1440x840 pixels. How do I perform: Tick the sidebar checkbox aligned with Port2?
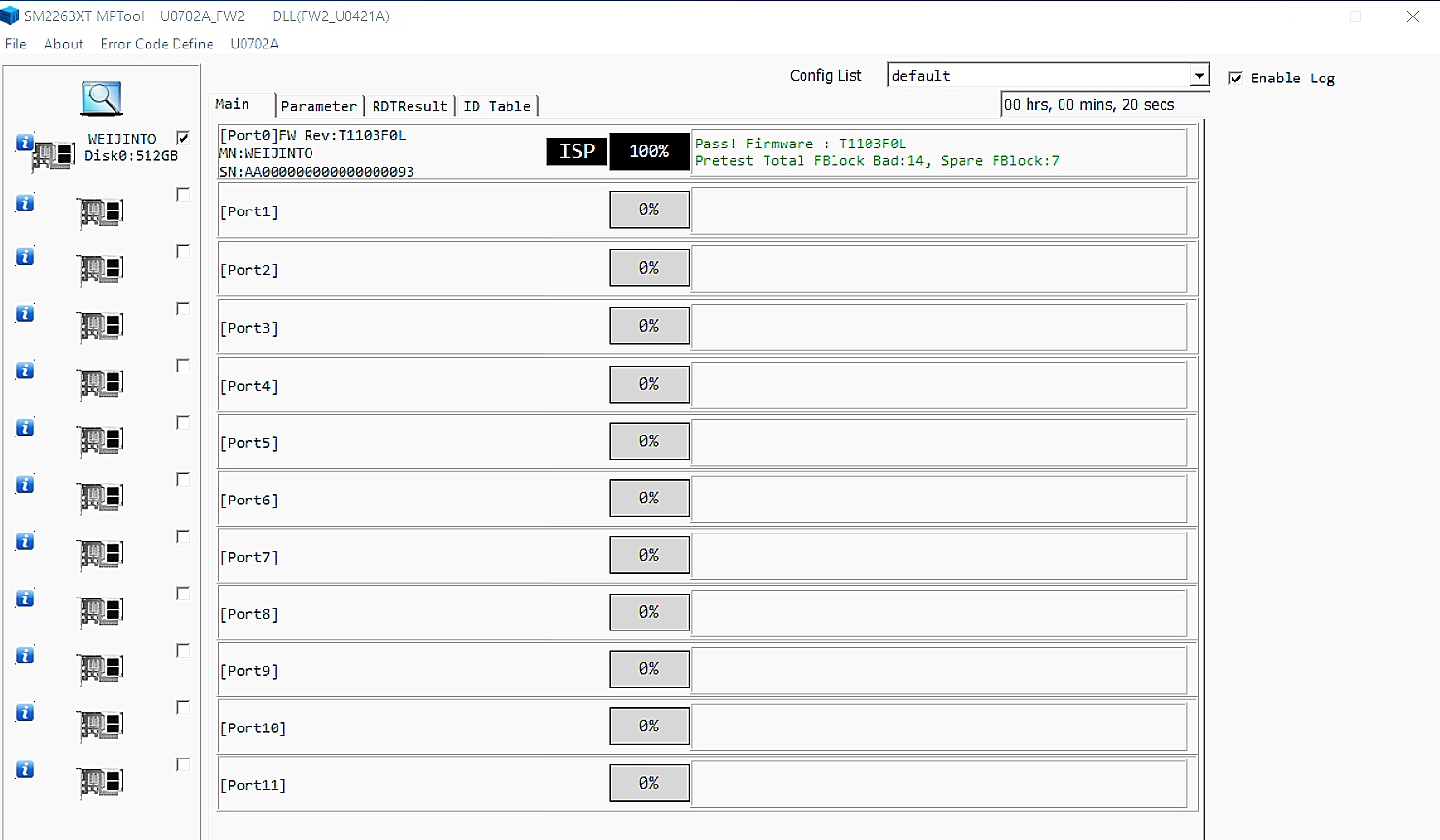[x=182, y=251]
